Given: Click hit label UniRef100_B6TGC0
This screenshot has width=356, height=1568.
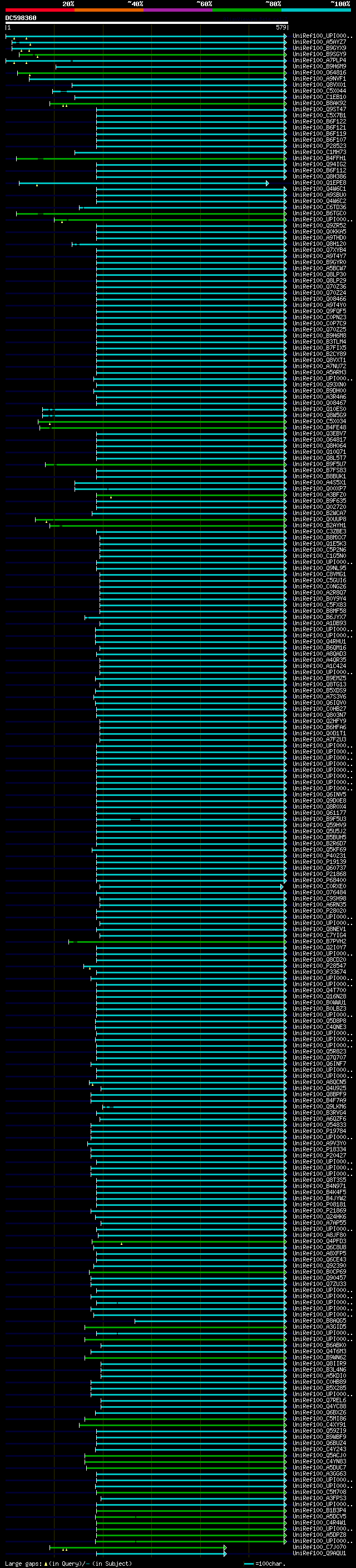Looking at the screenshot, I should click(319, 213).
